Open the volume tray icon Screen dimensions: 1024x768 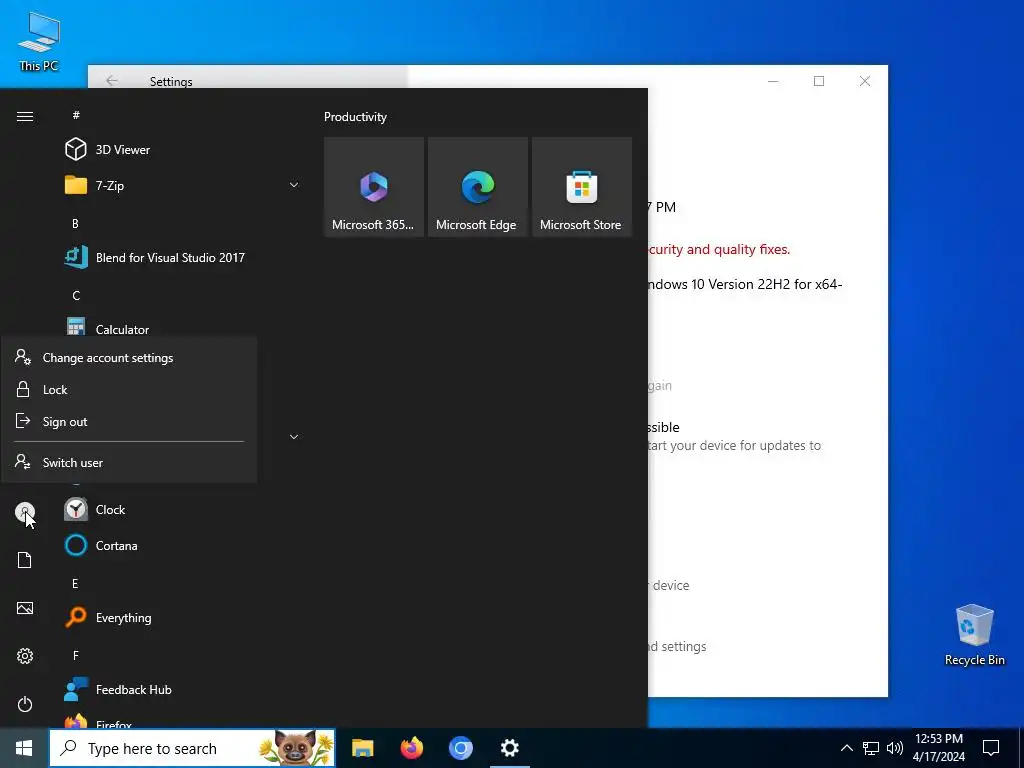[895, 748]
